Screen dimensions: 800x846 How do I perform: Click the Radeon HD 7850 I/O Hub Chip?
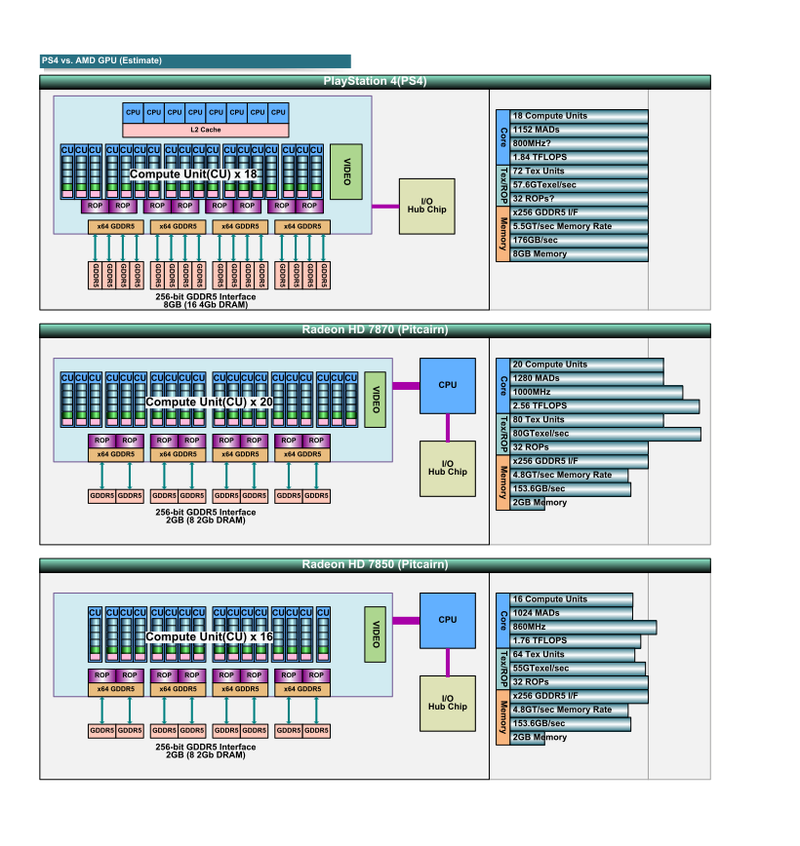coord(447,702)
